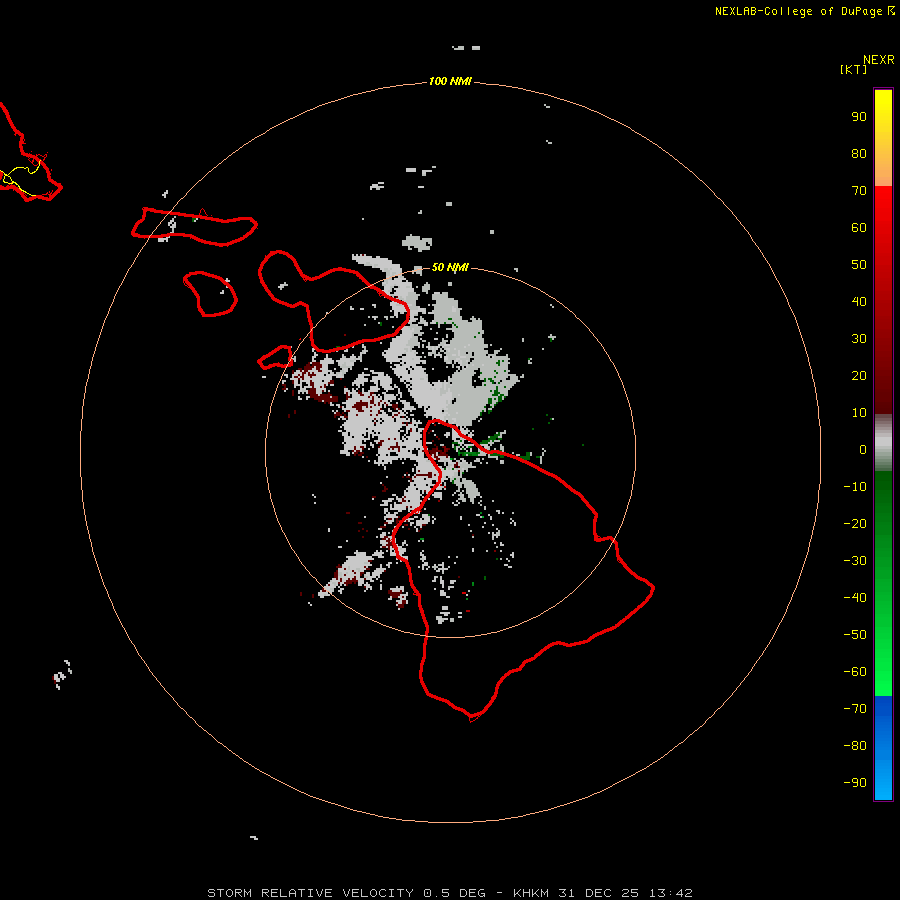The image size is (900, 900).
Task: Pick the -30 value on velocity scale
Action: click(855, 561)
